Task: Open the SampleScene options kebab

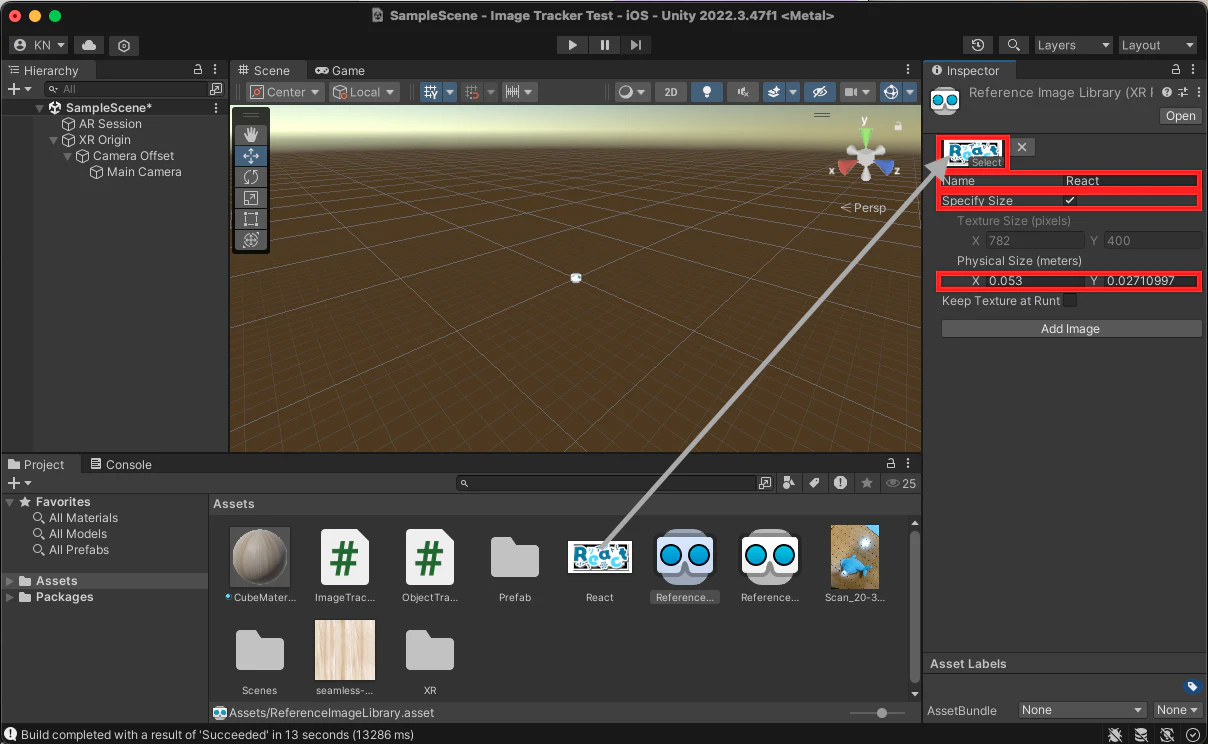Action: (x=217, y=108)
